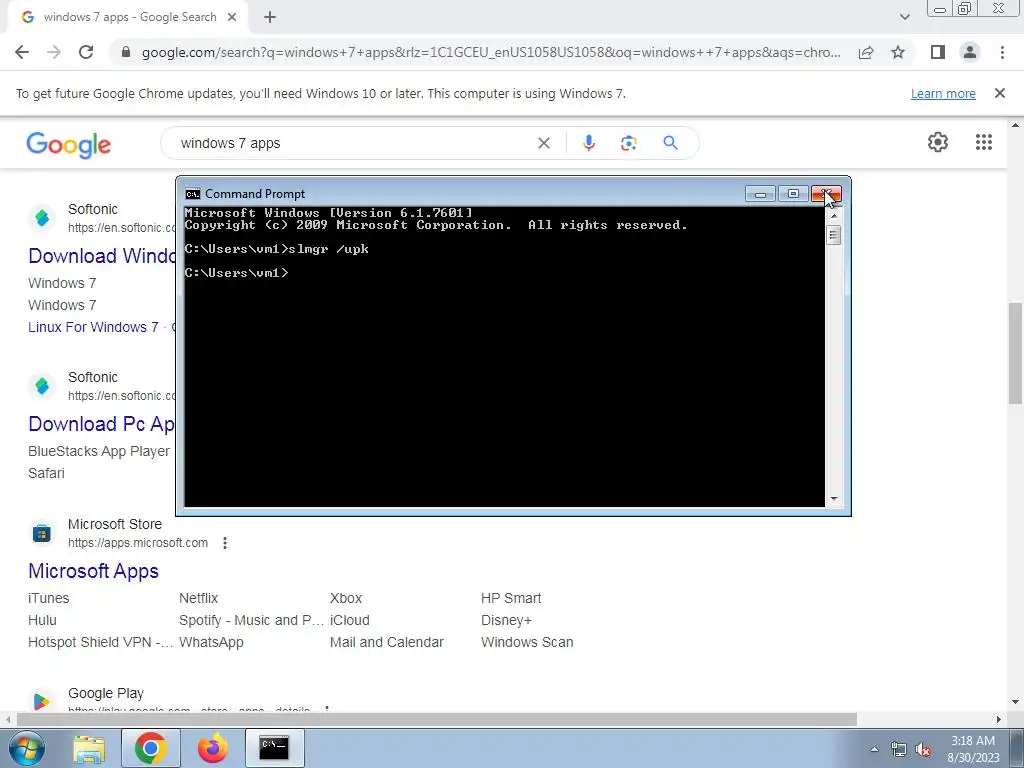Click the Command Prompt scrollbar down arrow
The height and width of the screenshot is (768, 1024).
834,499
